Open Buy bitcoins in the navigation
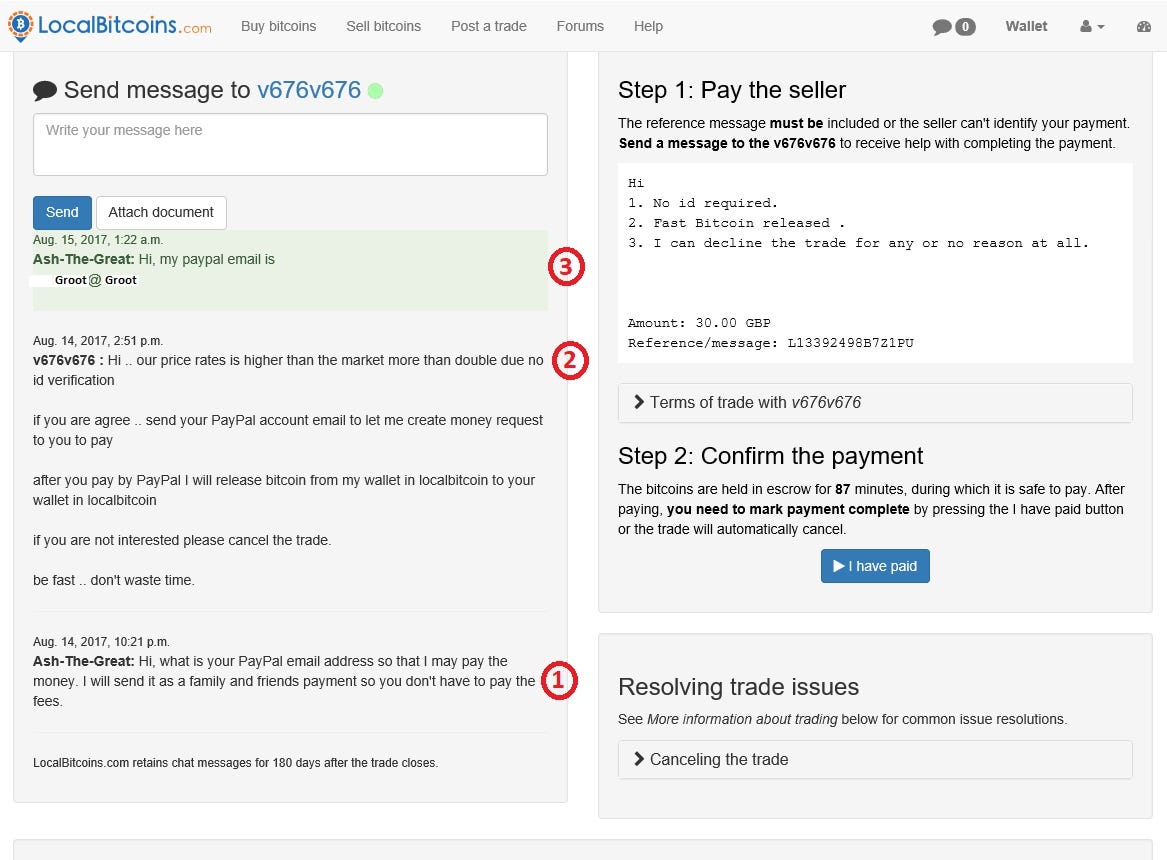 click(x=278, y=26)
